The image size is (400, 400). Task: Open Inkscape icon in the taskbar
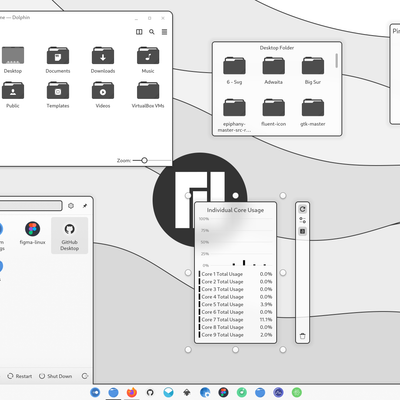coord(187,392)
